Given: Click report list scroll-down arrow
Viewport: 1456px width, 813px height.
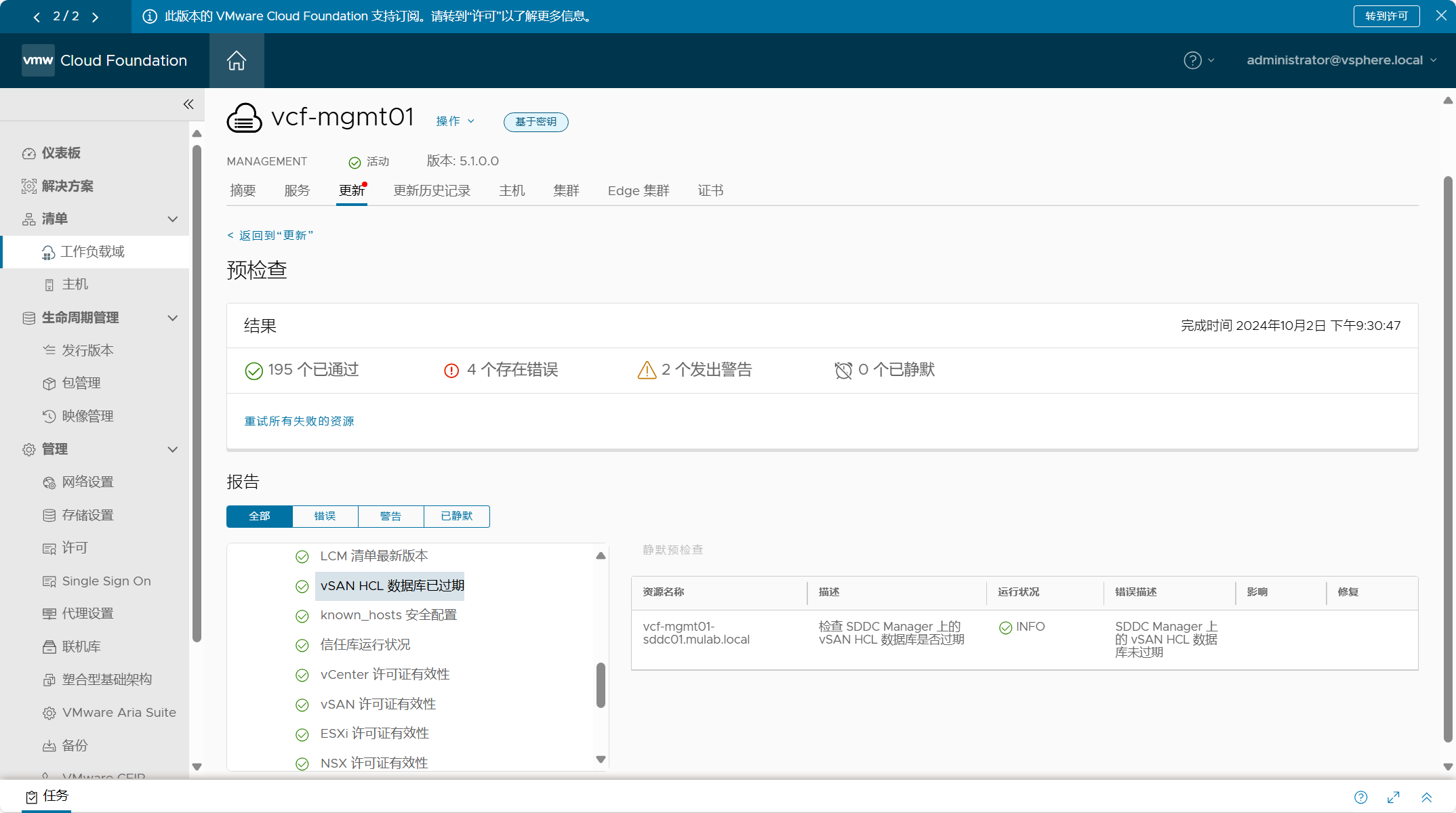Looking at the screenshot, I should [601, 759].
